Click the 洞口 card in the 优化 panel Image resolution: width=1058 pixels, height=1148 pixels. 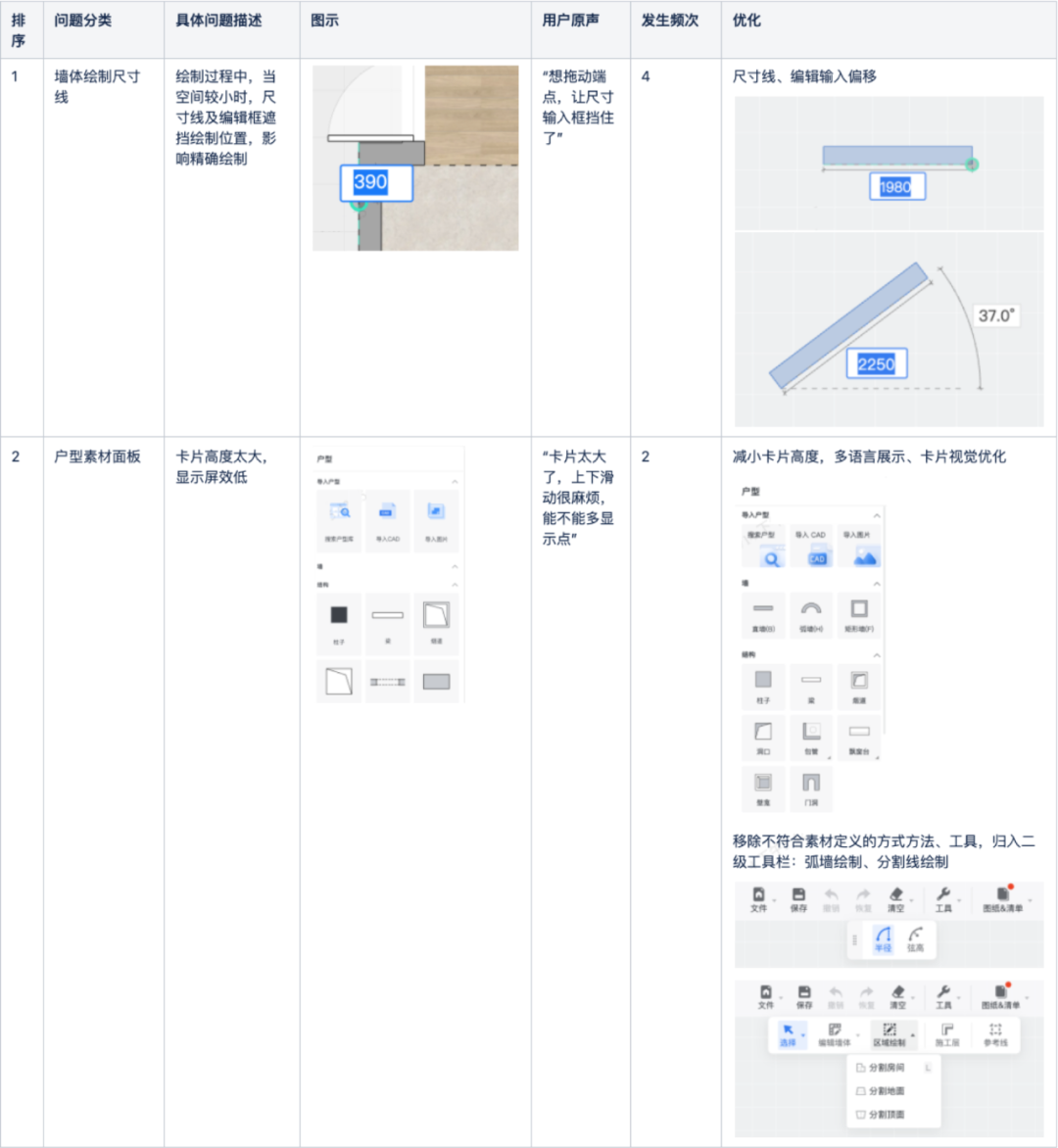pos(763,738)
